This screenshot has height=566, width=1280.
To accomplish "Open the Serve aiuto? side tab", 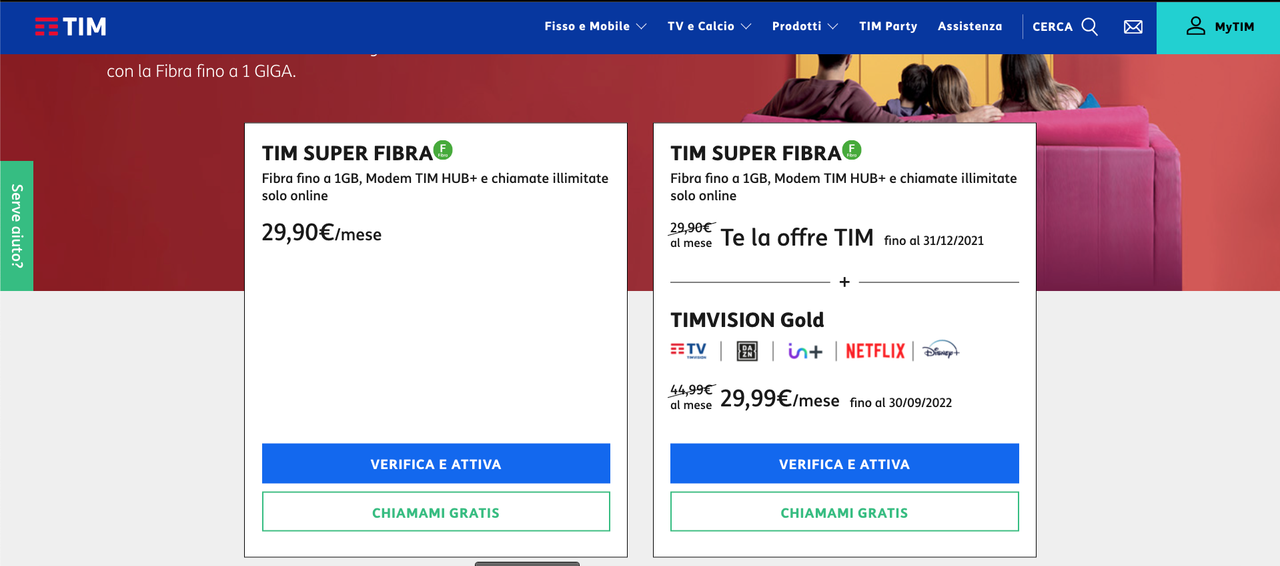I will [x=16, y=226].
